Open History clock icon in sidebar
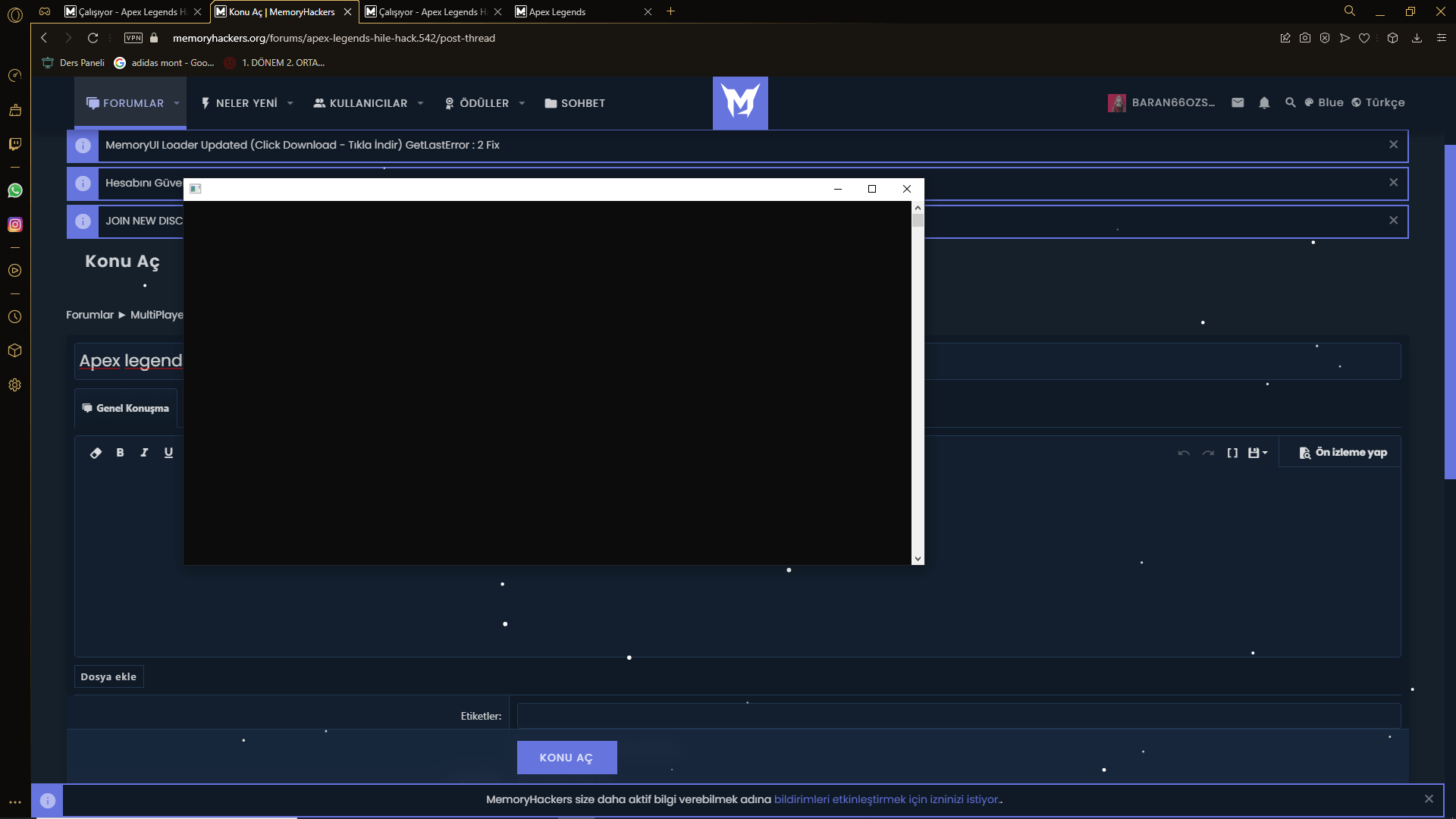This screenshot has height=819, width=1456. [14, 317]
